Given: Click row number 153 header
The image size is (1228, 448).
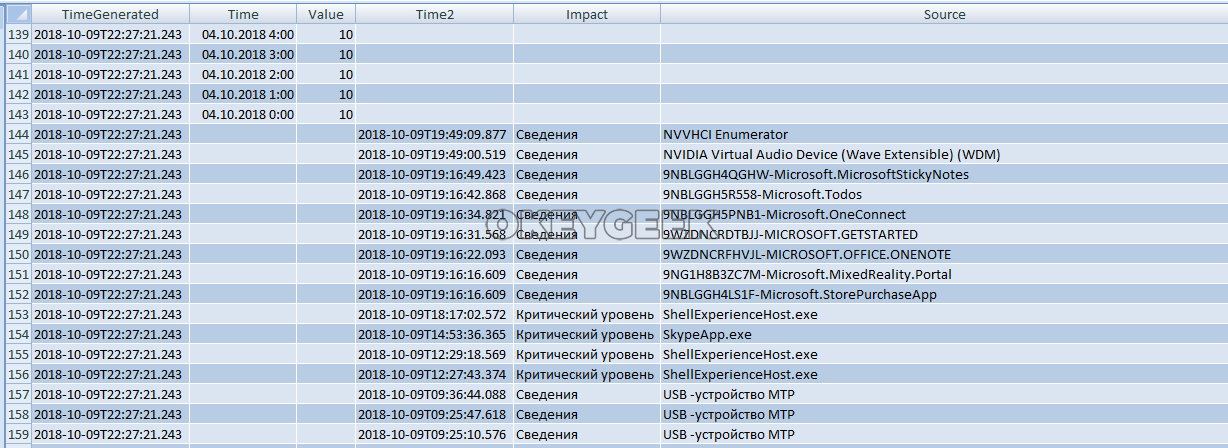Looking at the screenshot, I should pyautogui.click(x=17, y=314).
